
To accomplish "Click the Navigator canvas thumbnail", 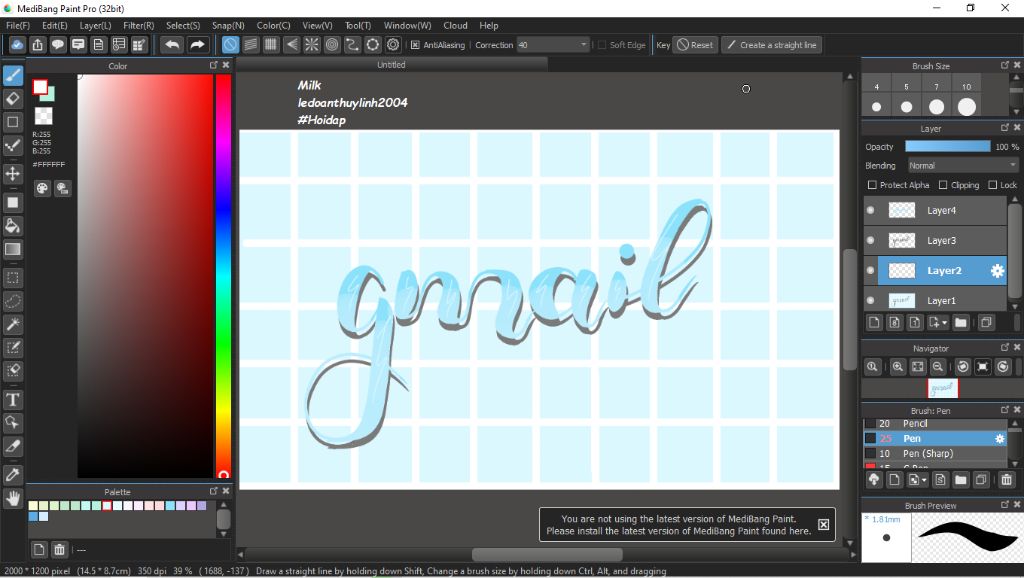I will 943,389.
